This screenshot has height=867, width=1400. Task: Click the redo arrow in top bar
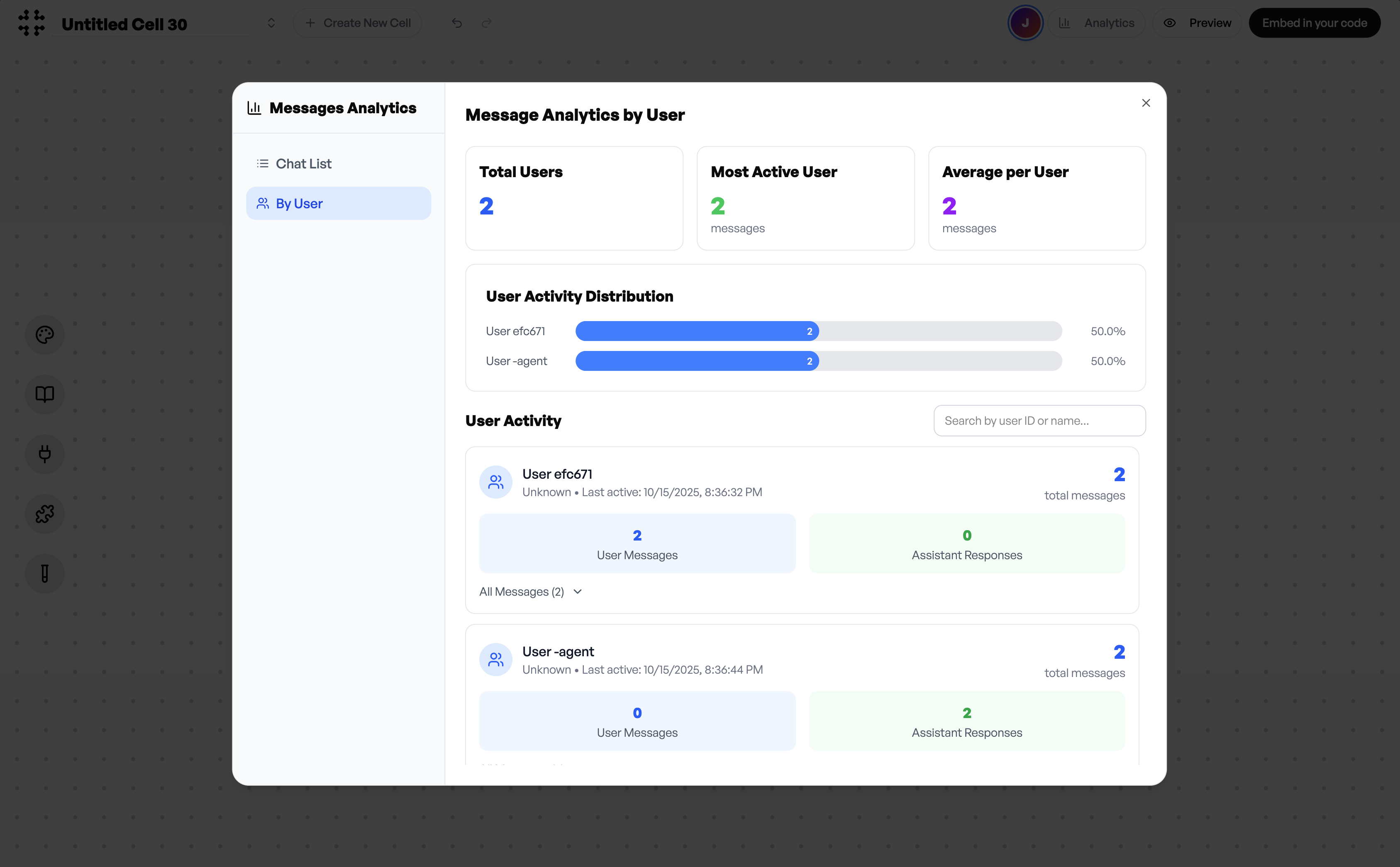(487, 23)
